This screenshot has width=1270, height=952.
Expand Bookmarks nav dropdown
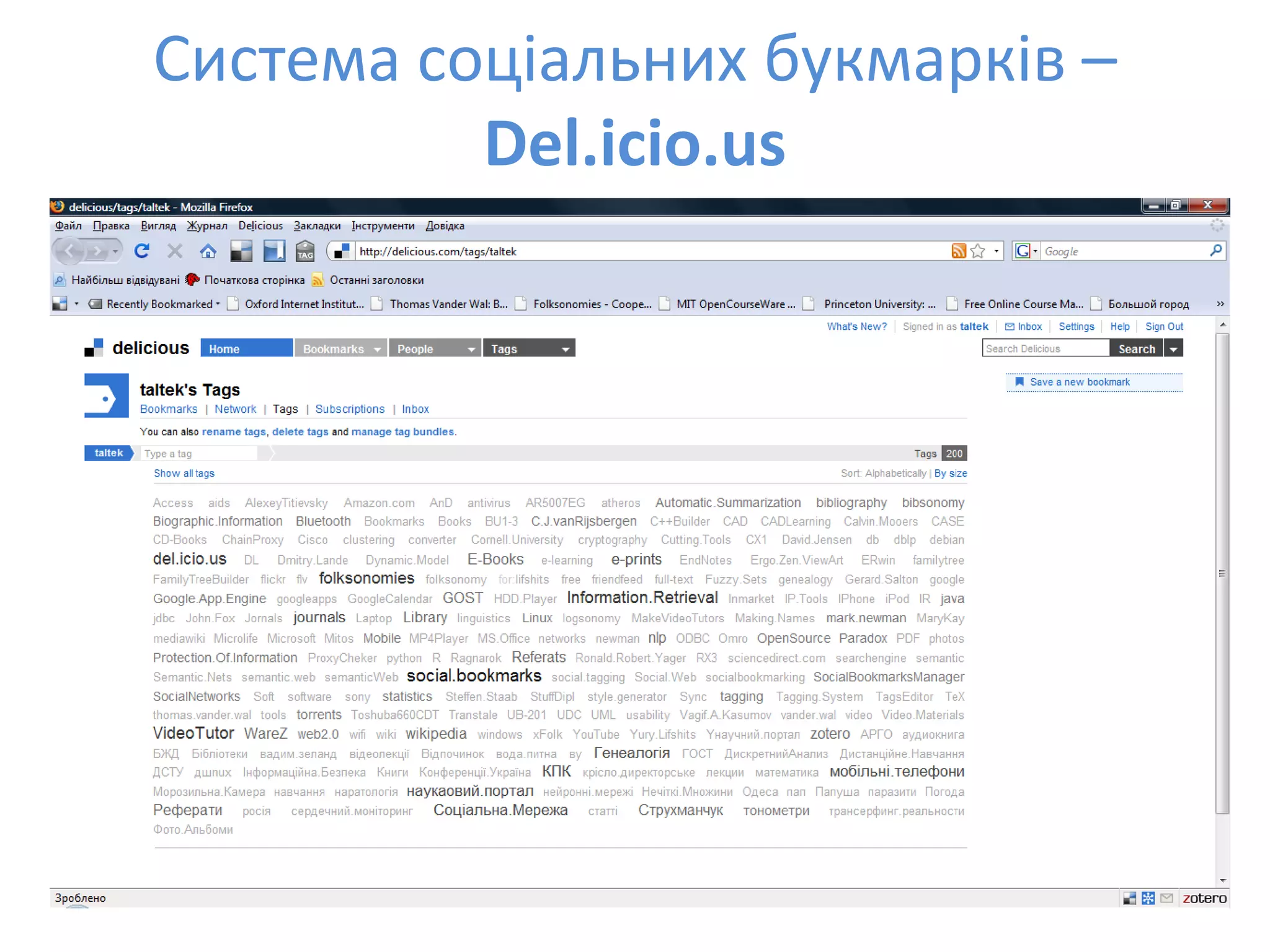(377, 349)
